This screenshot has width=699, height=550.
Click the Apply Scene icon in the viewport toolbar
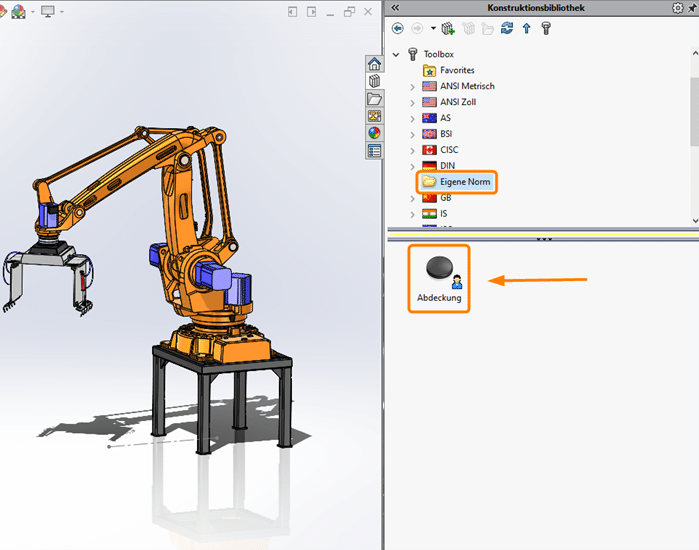[18, 12]
